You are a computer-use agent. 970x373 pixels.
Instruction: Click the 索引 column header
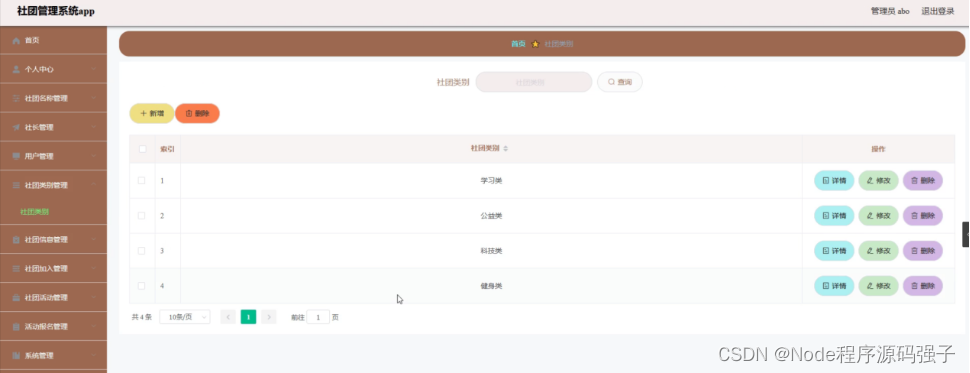[x=167, y=149]
